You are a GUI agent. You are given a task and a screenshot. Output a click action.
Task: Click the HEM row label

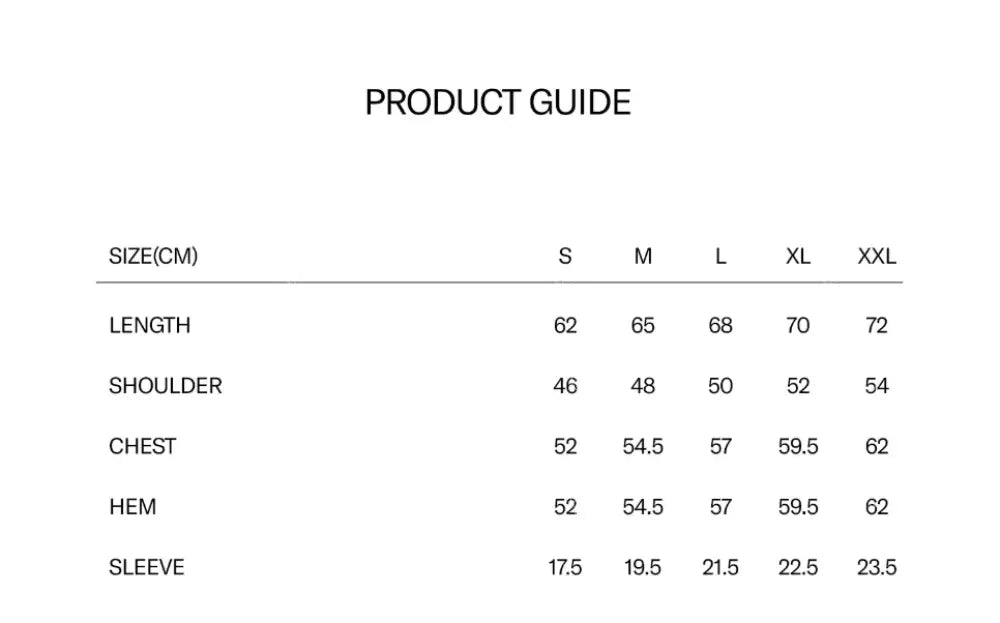tap(132, 507)
